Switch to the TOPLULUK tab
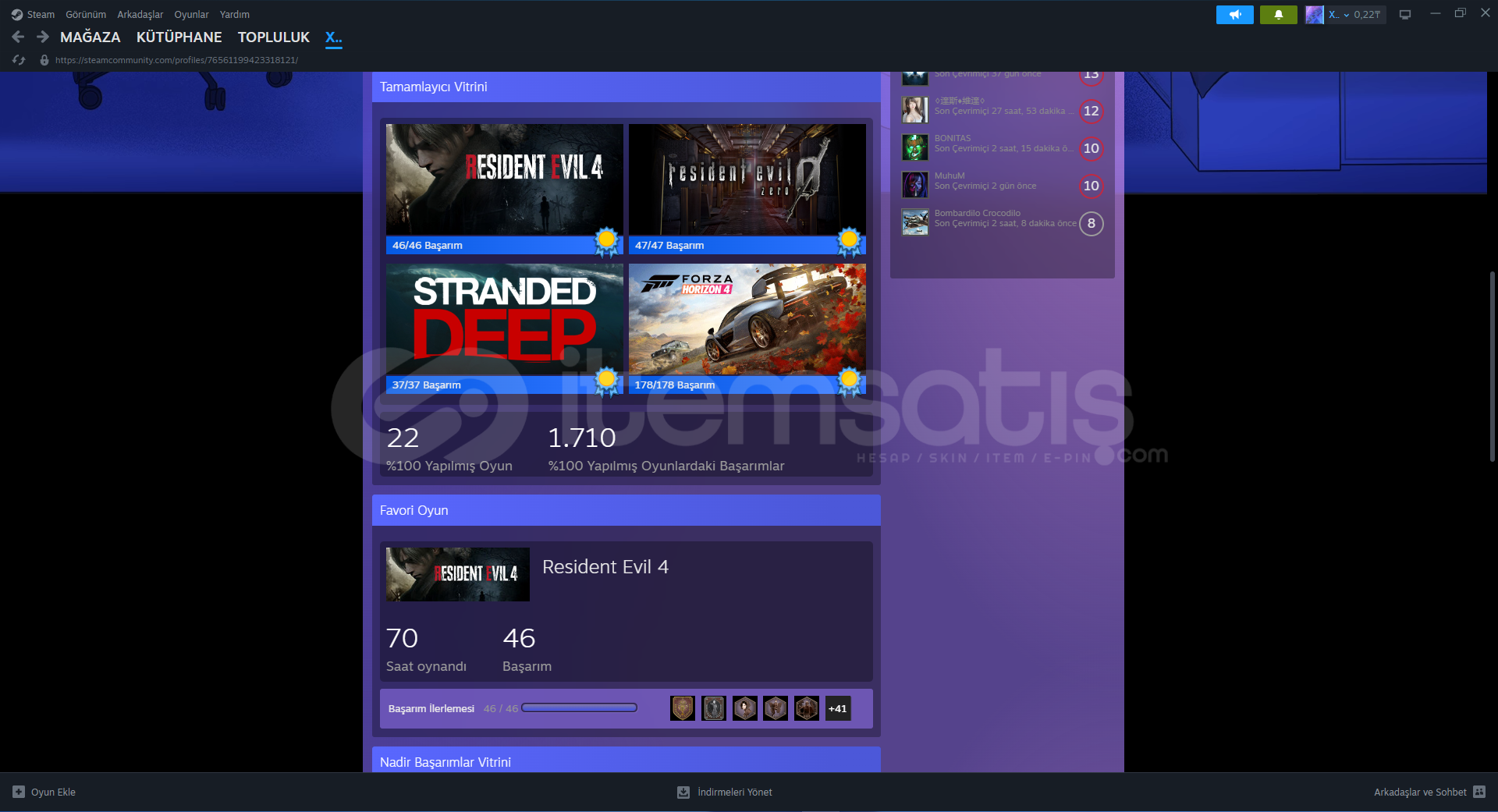The width and height of the screenshot is (1498, 812). pyautogui.click(x=274, y=37)
